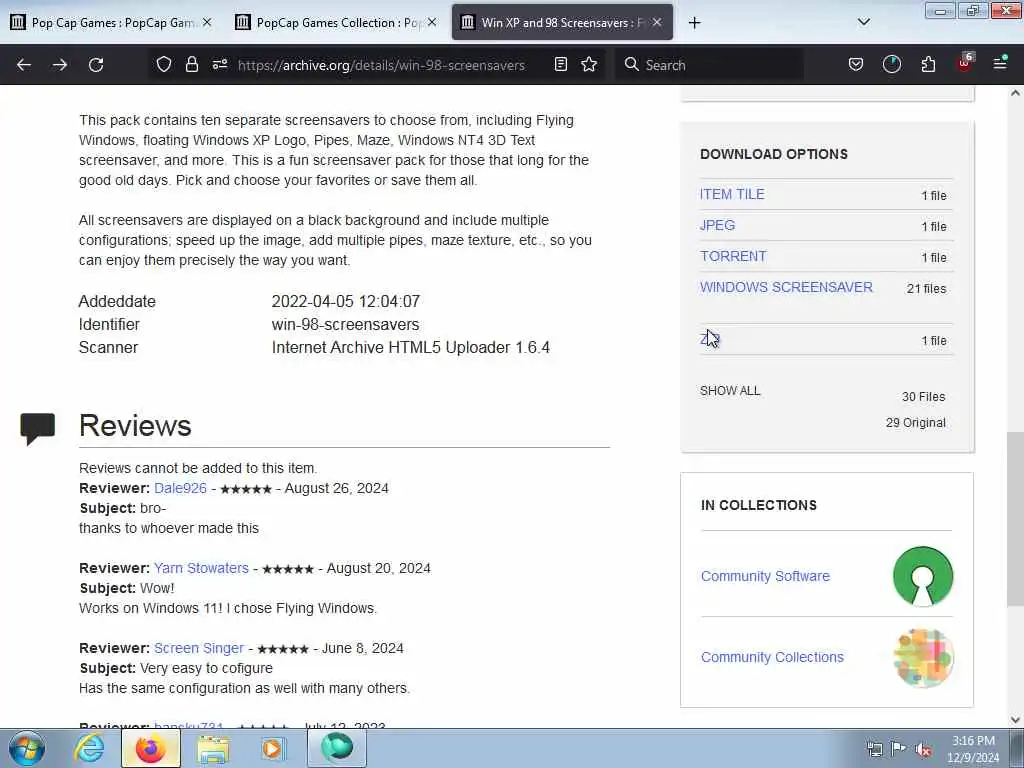Open the Community Collections link
Viewport: 1024px width, 768px height.
pyautogui.click(x=772, y=657)
